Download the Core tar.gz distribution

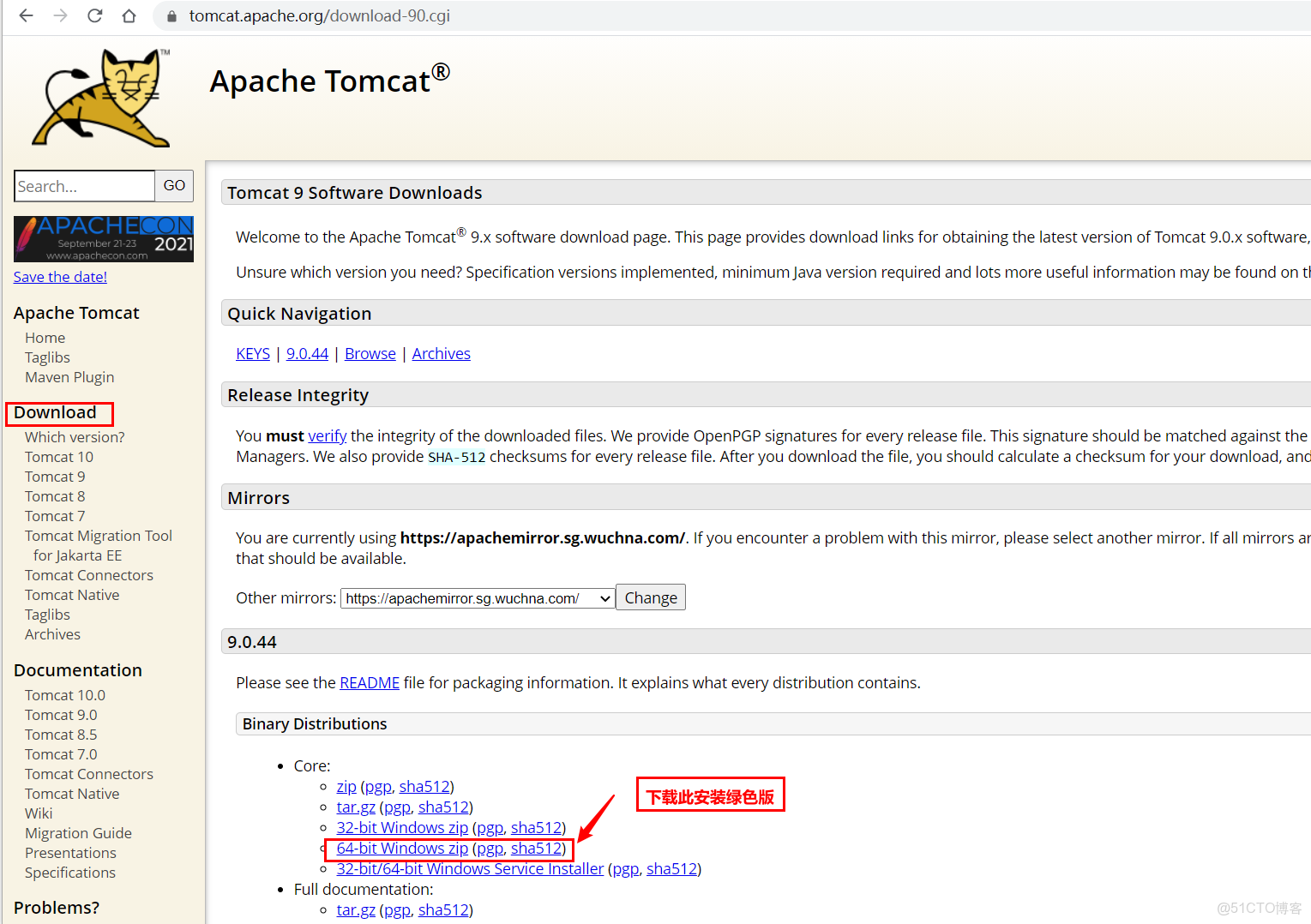(356, 807)
